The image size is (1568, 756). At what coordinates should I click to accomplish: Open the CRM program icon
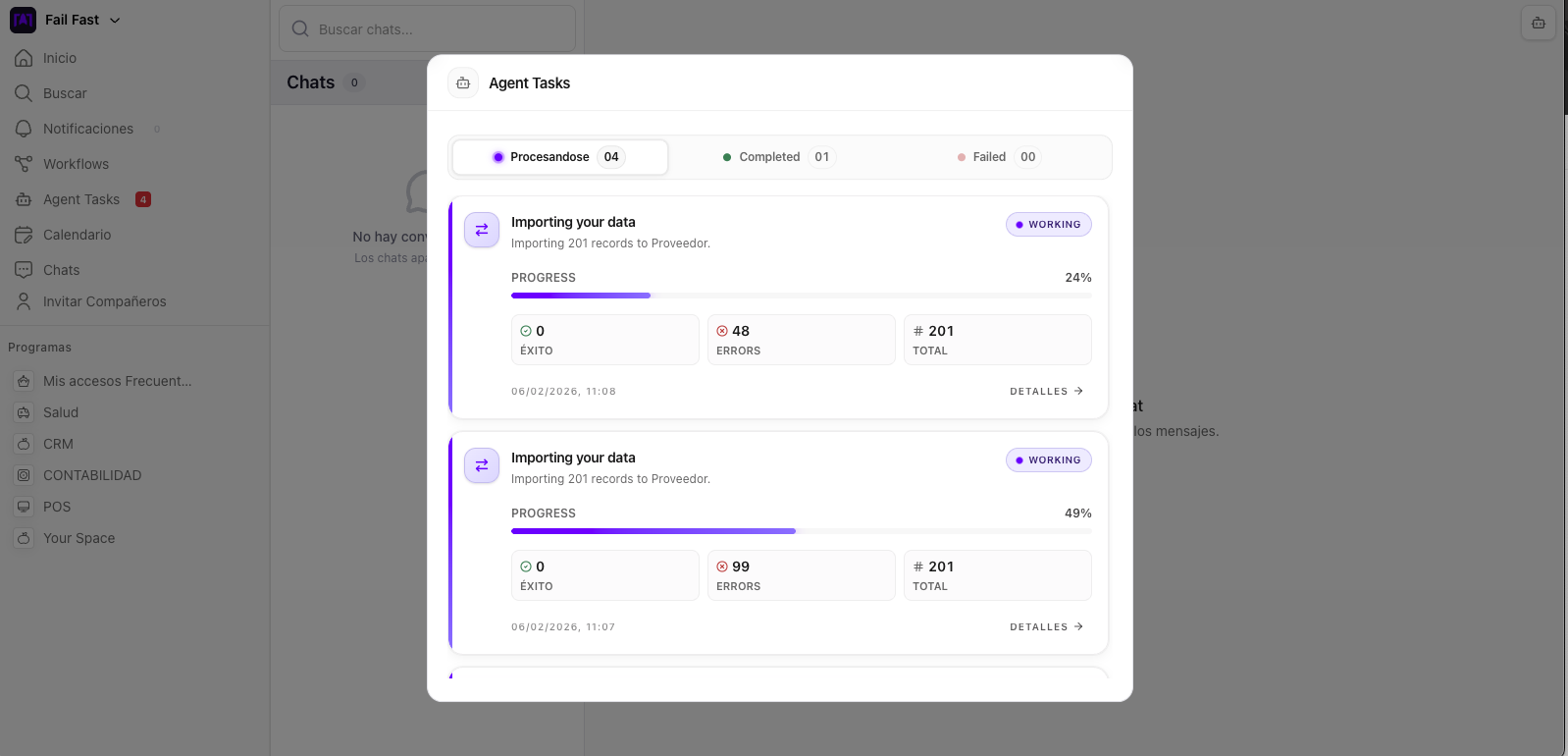(24, 444)
